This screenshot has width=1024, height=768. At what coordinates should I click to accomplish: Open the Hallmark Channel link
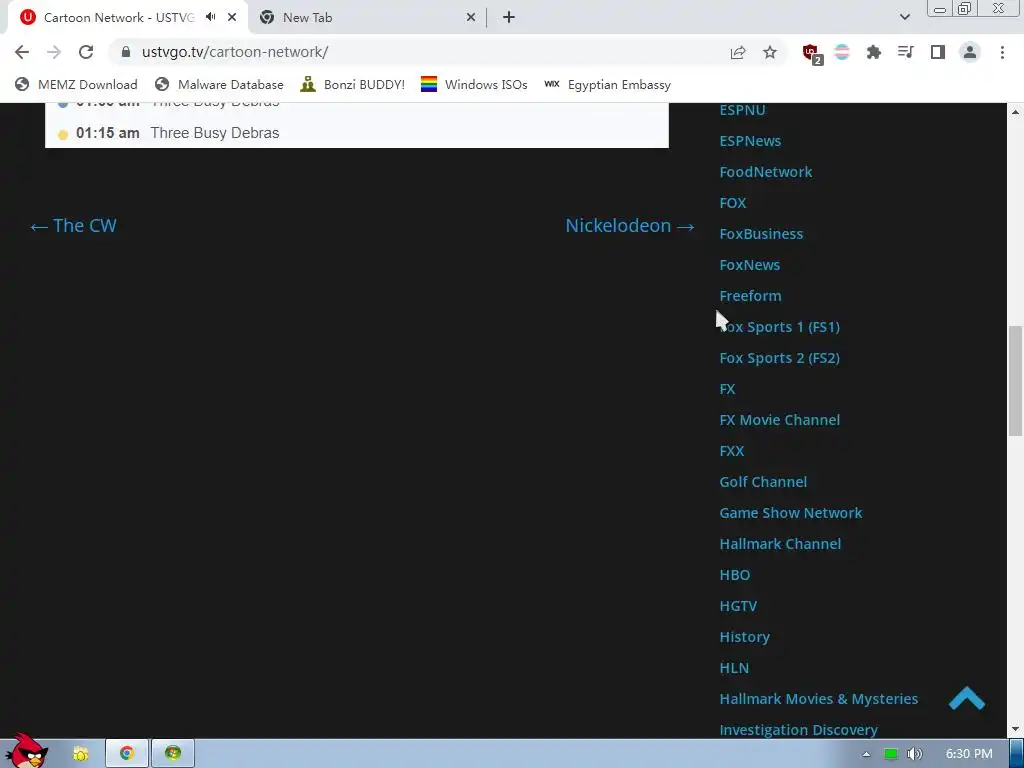coord(780,544)
